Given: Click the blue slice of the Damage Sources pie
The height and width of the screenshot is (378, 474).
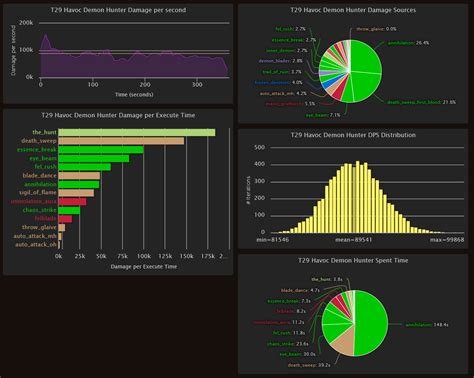Looking at the screenshot, I should 329,83.
